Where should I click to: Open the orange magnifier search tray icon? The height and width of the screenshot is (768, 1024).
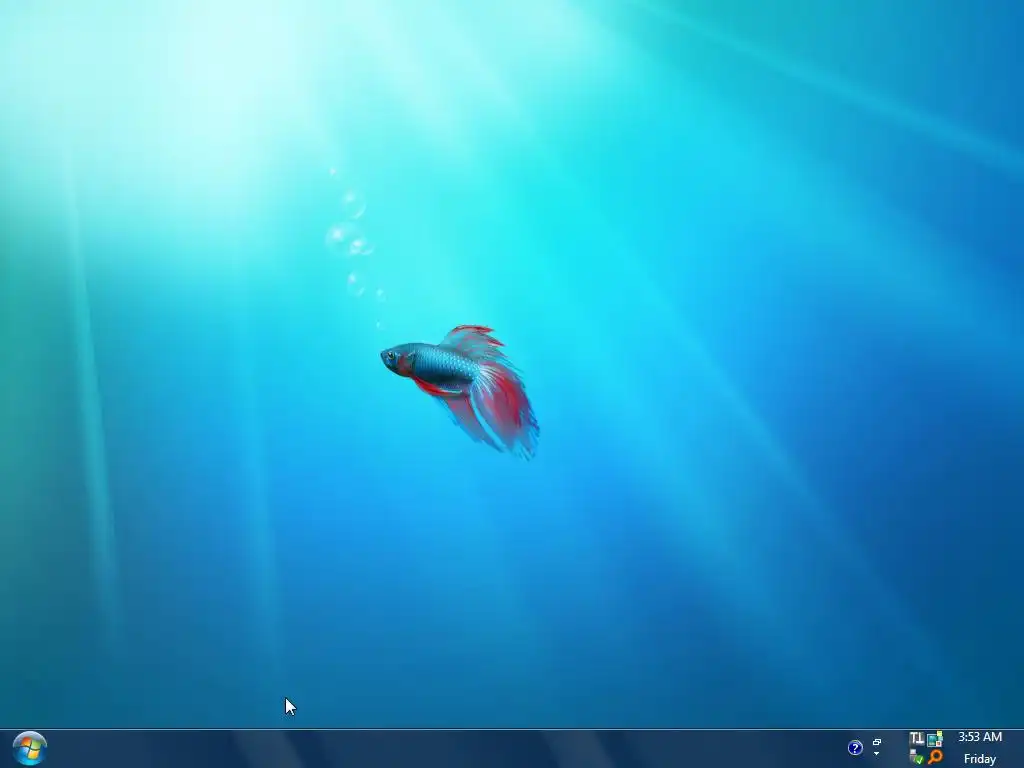tap(935, 758)
